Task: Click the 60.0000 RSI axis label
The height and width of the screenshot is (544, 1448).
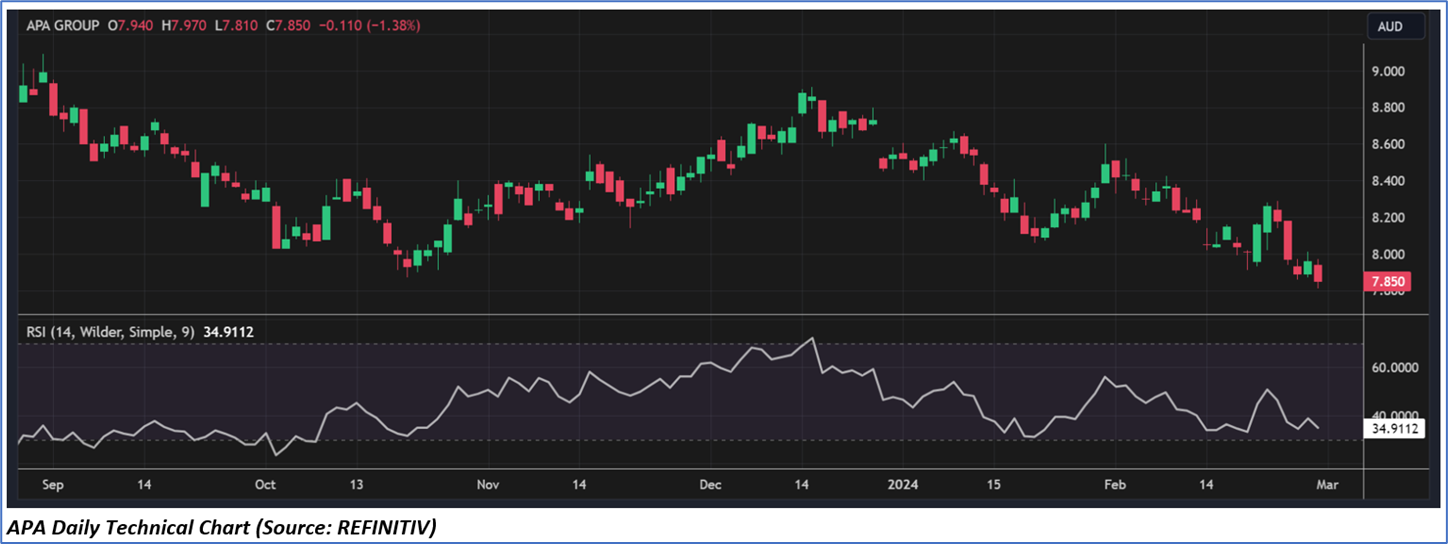Action: (1394, 368)
